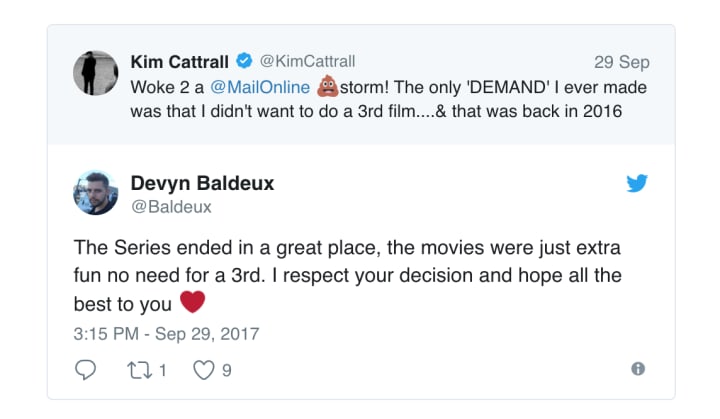Click the tweet info icon
Screen dimensions: 720x419
[638, 368]
